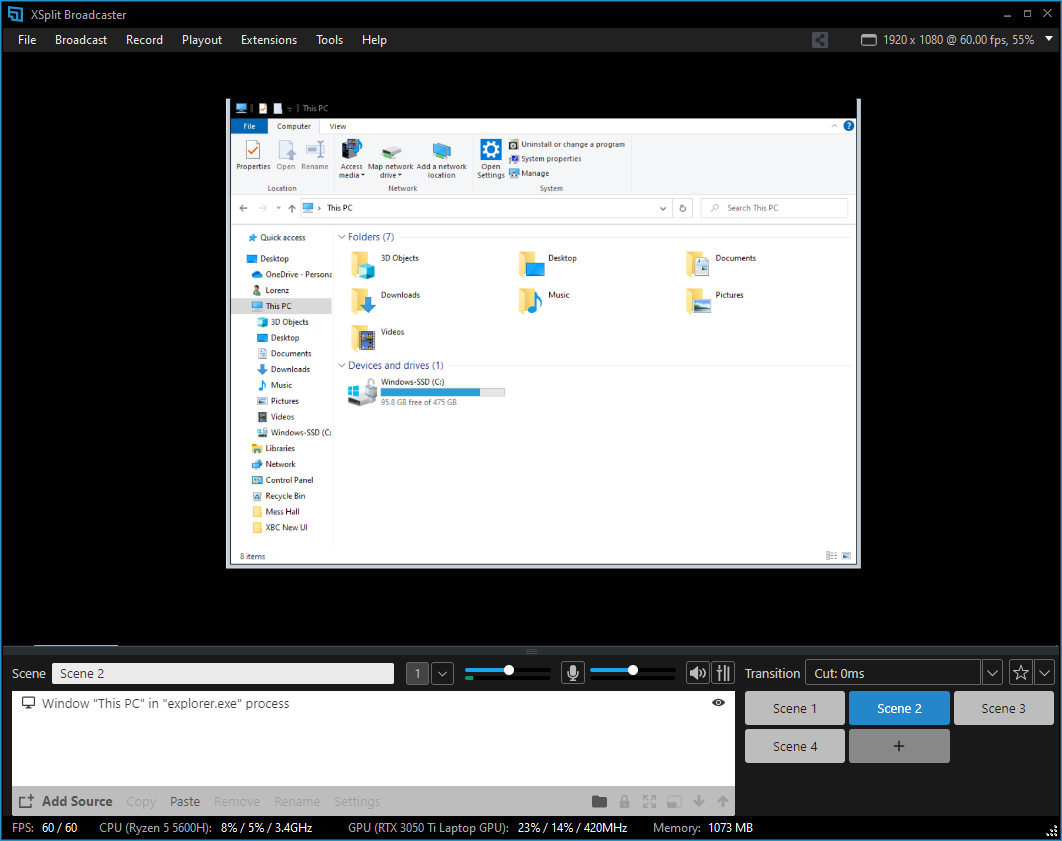
Task: Click the View tab in captured Explorer ribbon
Action: tap(337, 126)
